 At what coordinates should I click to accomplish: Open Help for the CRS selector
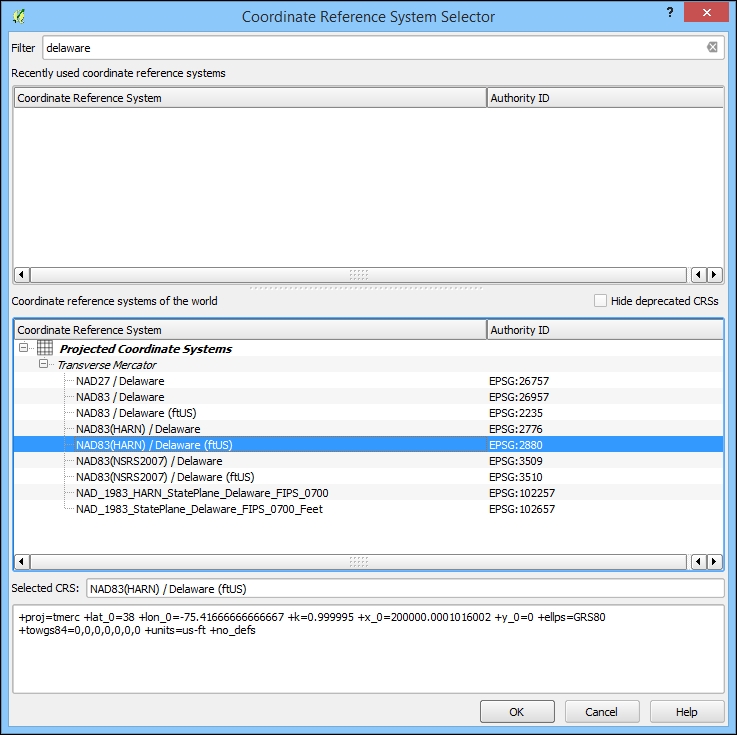[686, 712]
